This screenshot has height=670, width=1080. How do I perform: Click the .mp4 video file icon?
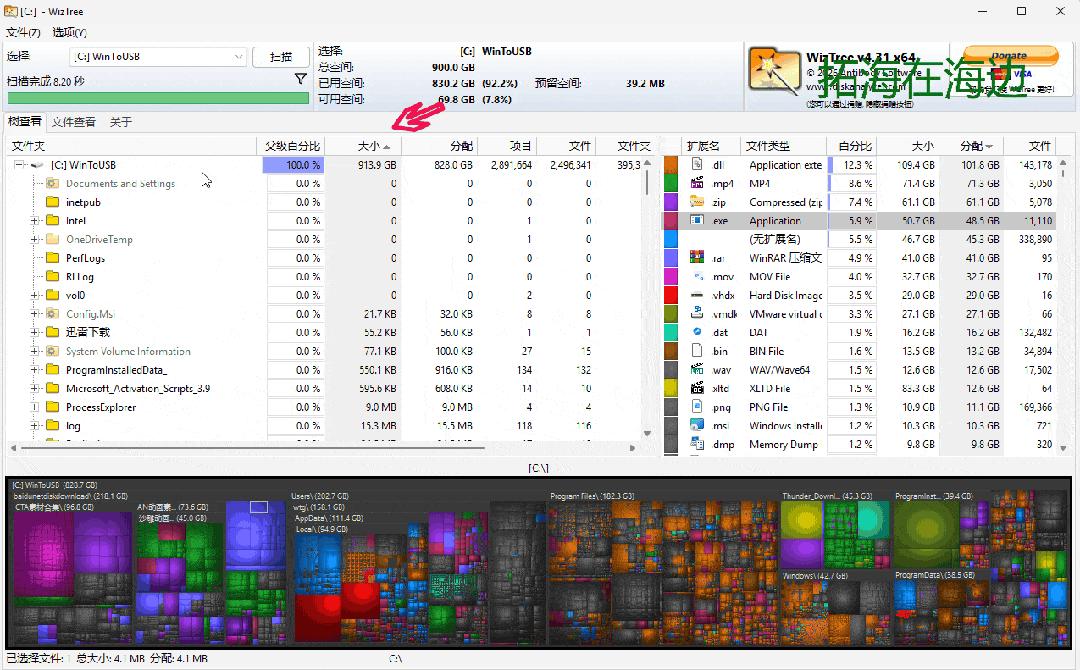(x=697, y=182)
